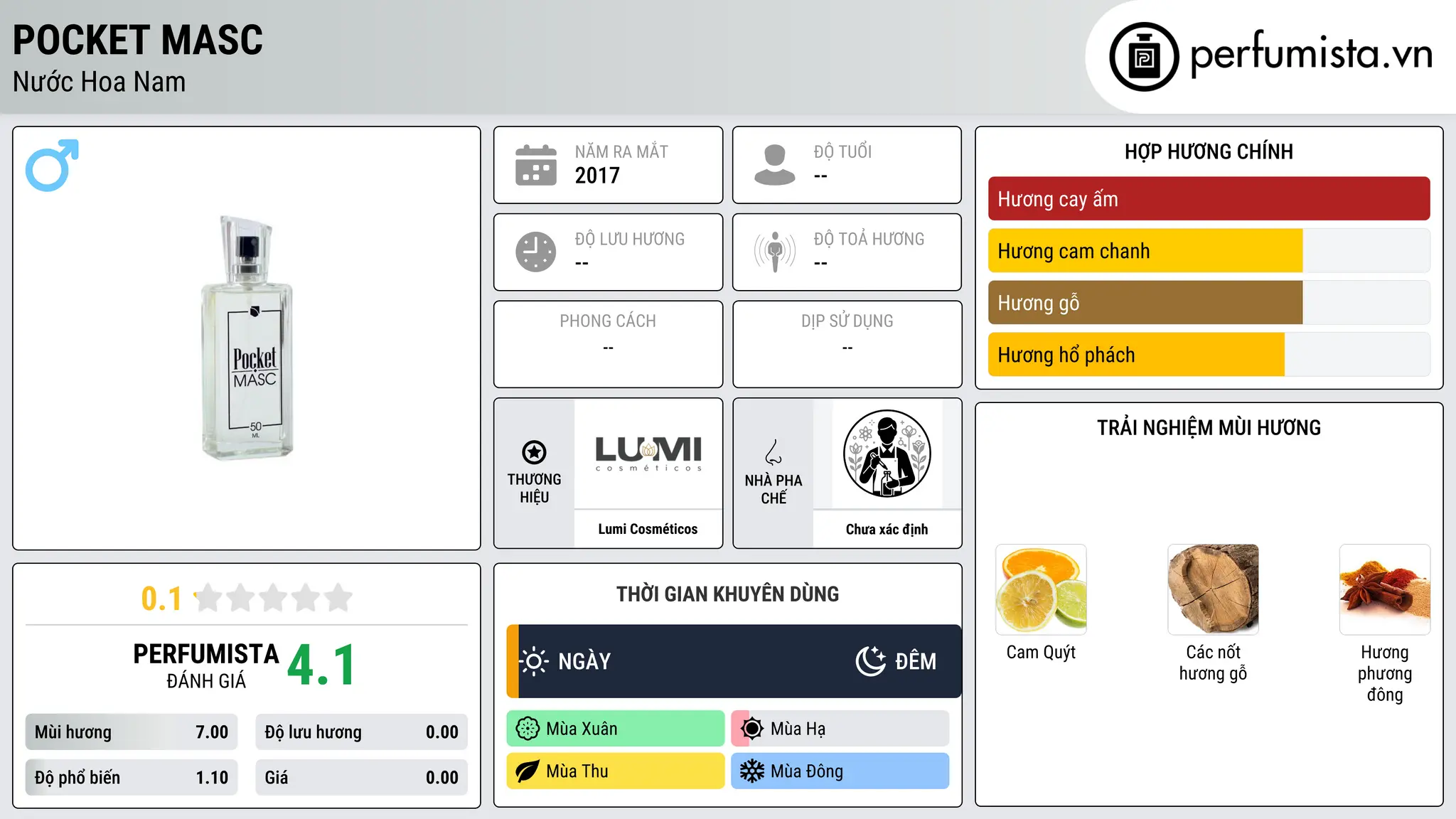The image size is (1456, 819).
Task: Select the Mùa Thu season chip
Action: point(616,771)
